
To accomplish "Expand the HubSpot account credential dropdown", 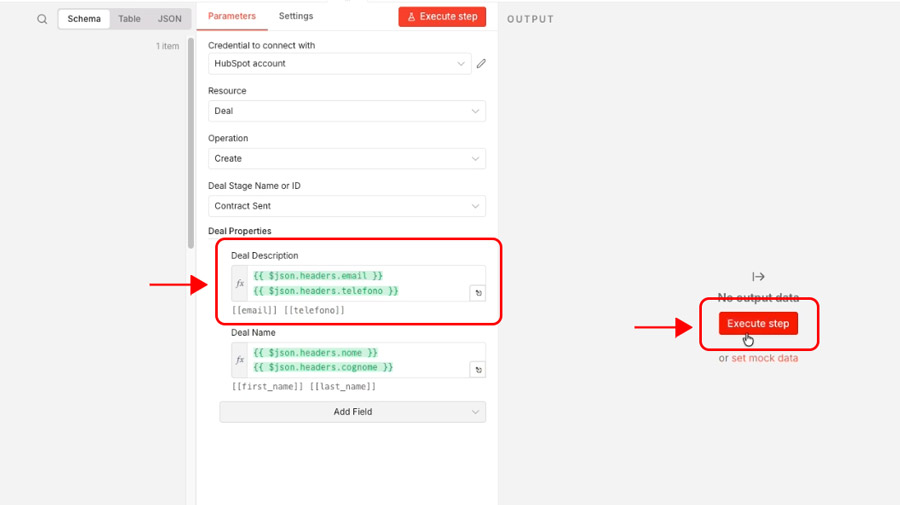I will point(340,64).
